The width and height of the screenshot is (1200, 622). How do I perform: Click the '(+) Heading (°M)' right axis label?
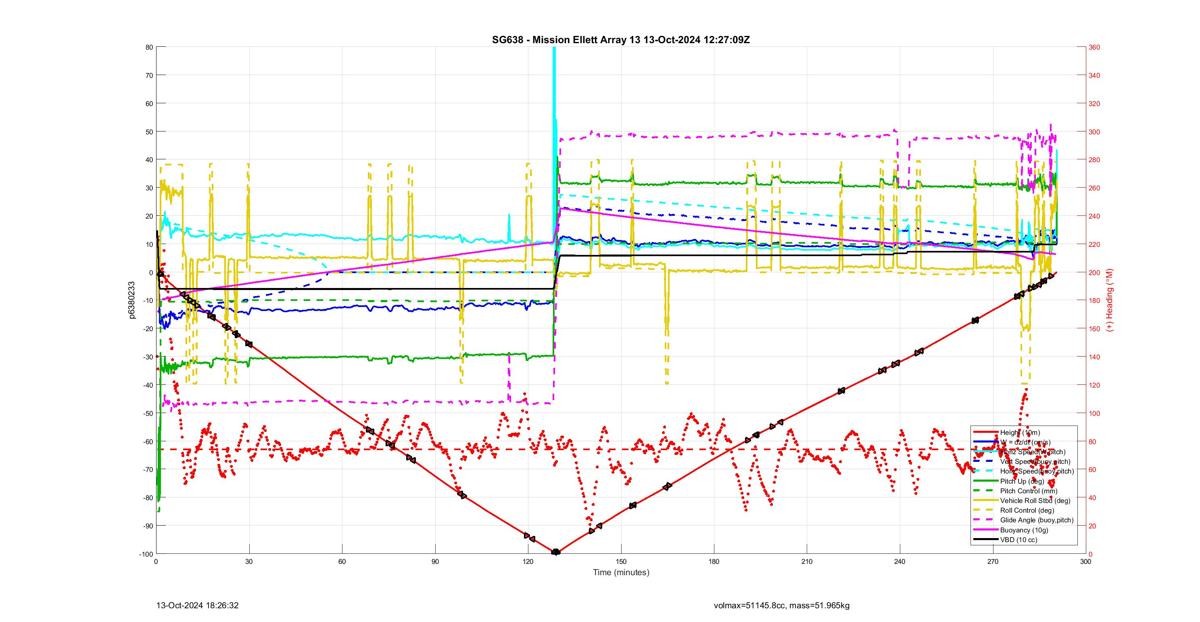(x=1108, y=300)
